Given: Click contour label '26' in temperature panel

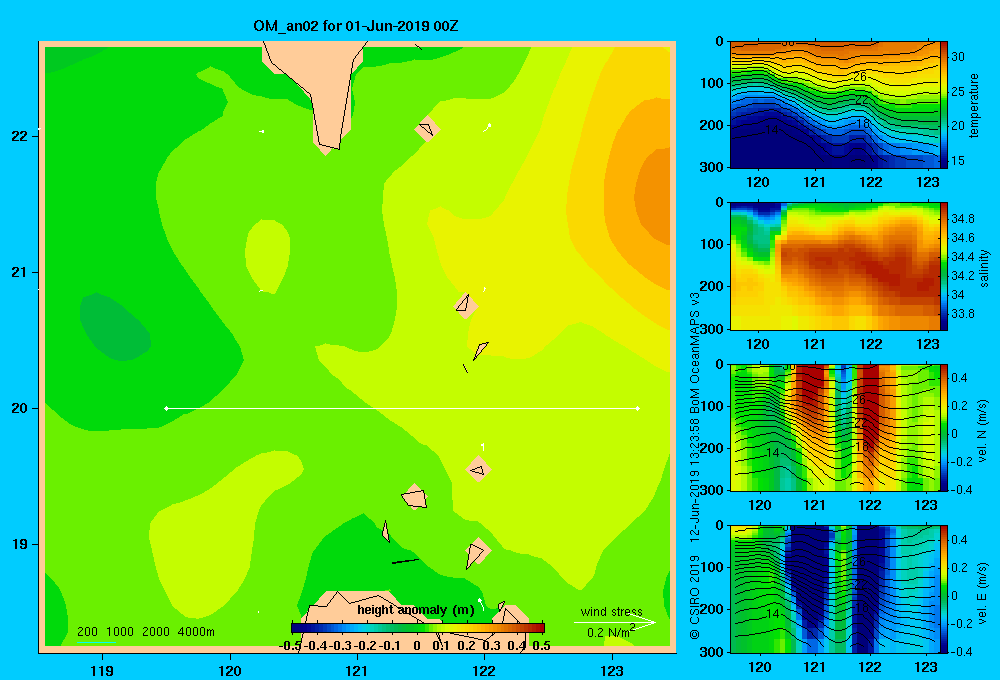Looking at the screenshot, I should click(860, 77).
